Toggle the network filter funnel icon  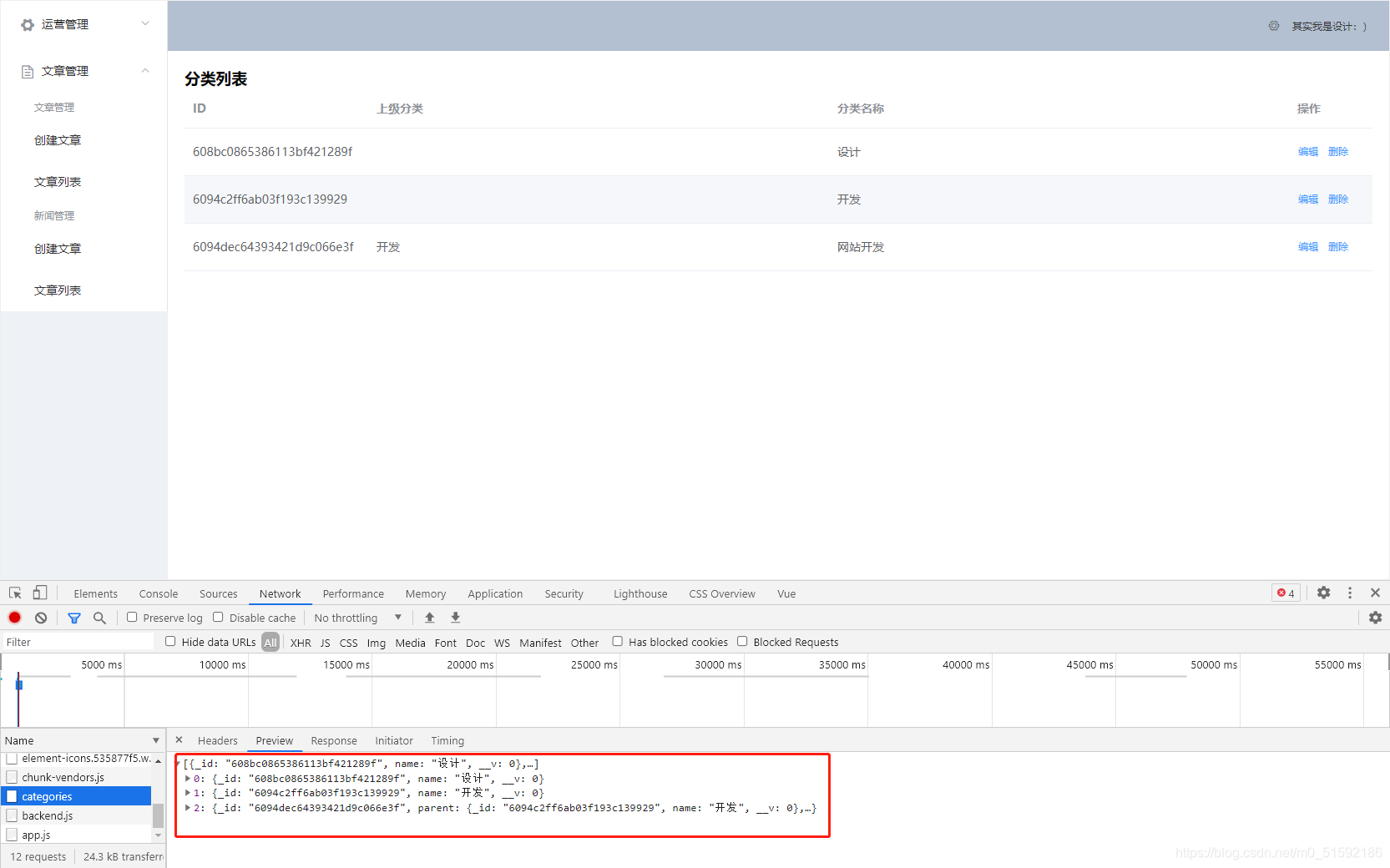74,618
